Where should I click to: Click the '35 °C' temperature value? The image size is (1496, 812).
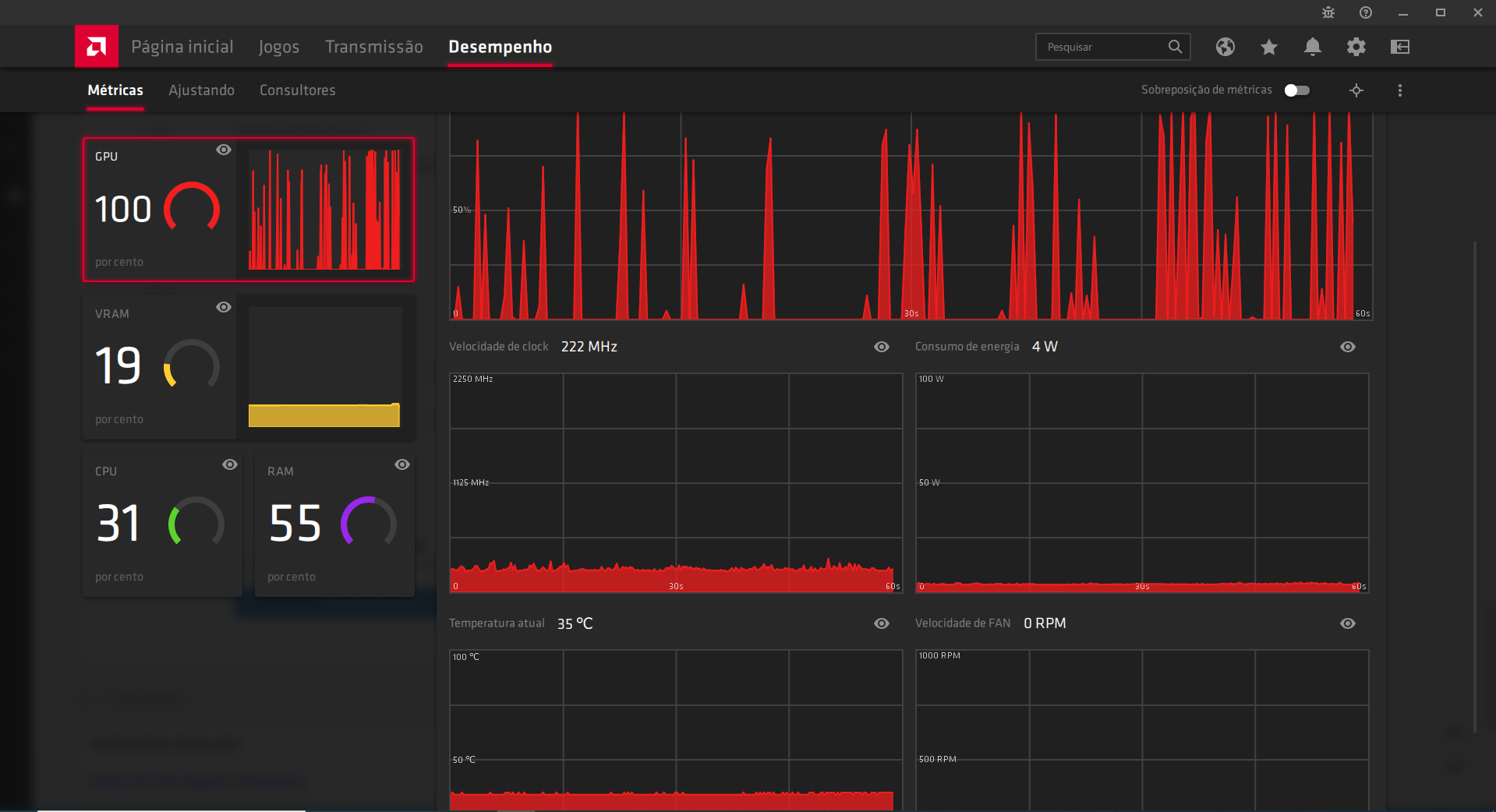pyautogui.click(x=575, y=623)
